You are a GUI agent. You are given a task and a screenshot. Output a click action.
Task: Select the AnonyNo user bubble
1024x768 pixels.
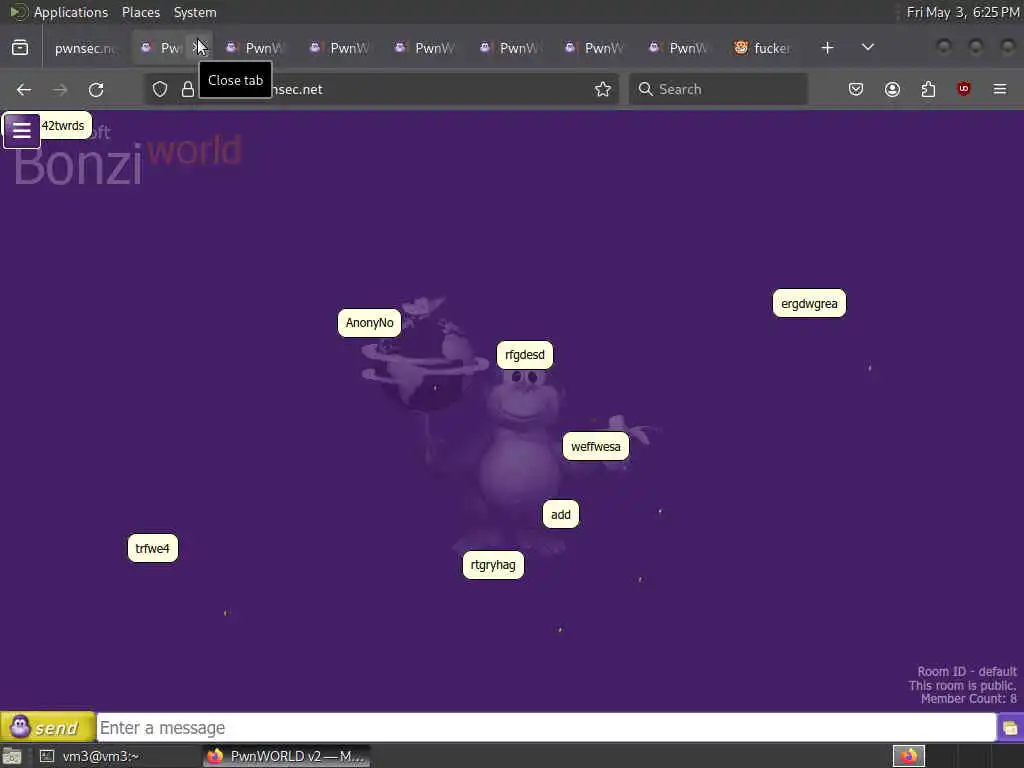click(370, 323)
